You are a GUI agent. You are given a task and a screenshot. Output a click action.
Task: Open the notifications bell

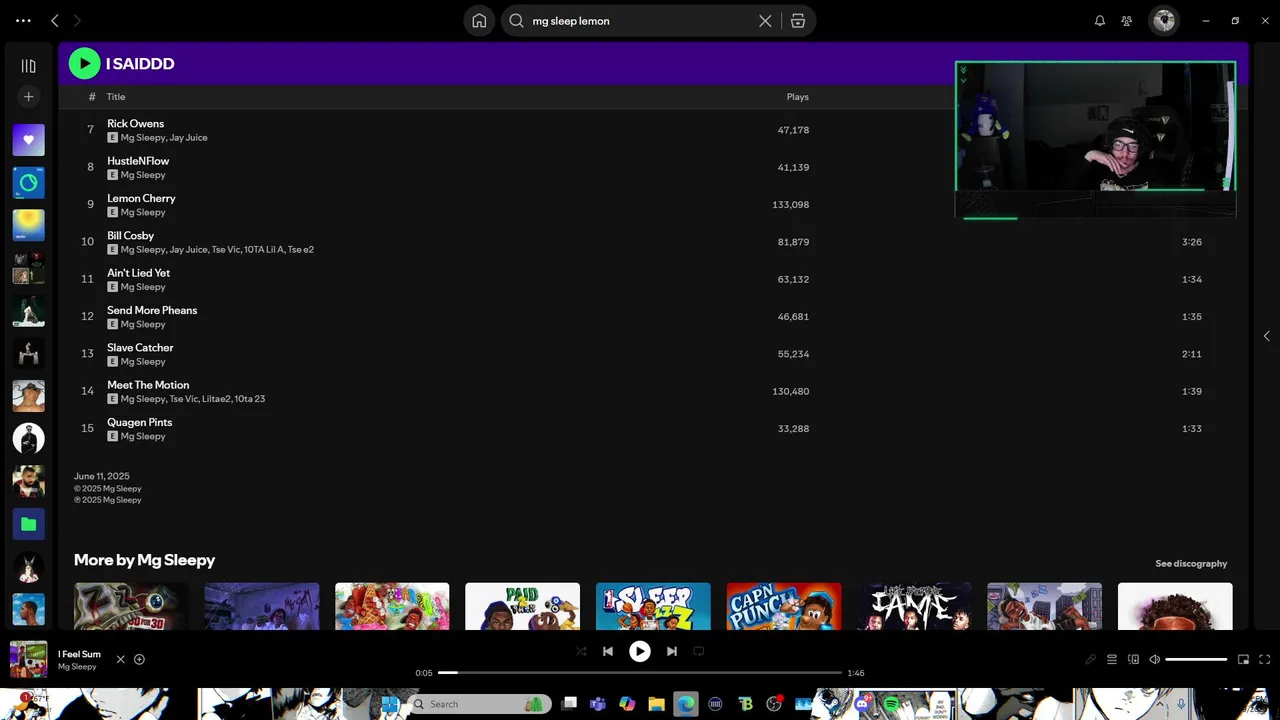(x=1100, y=20)
